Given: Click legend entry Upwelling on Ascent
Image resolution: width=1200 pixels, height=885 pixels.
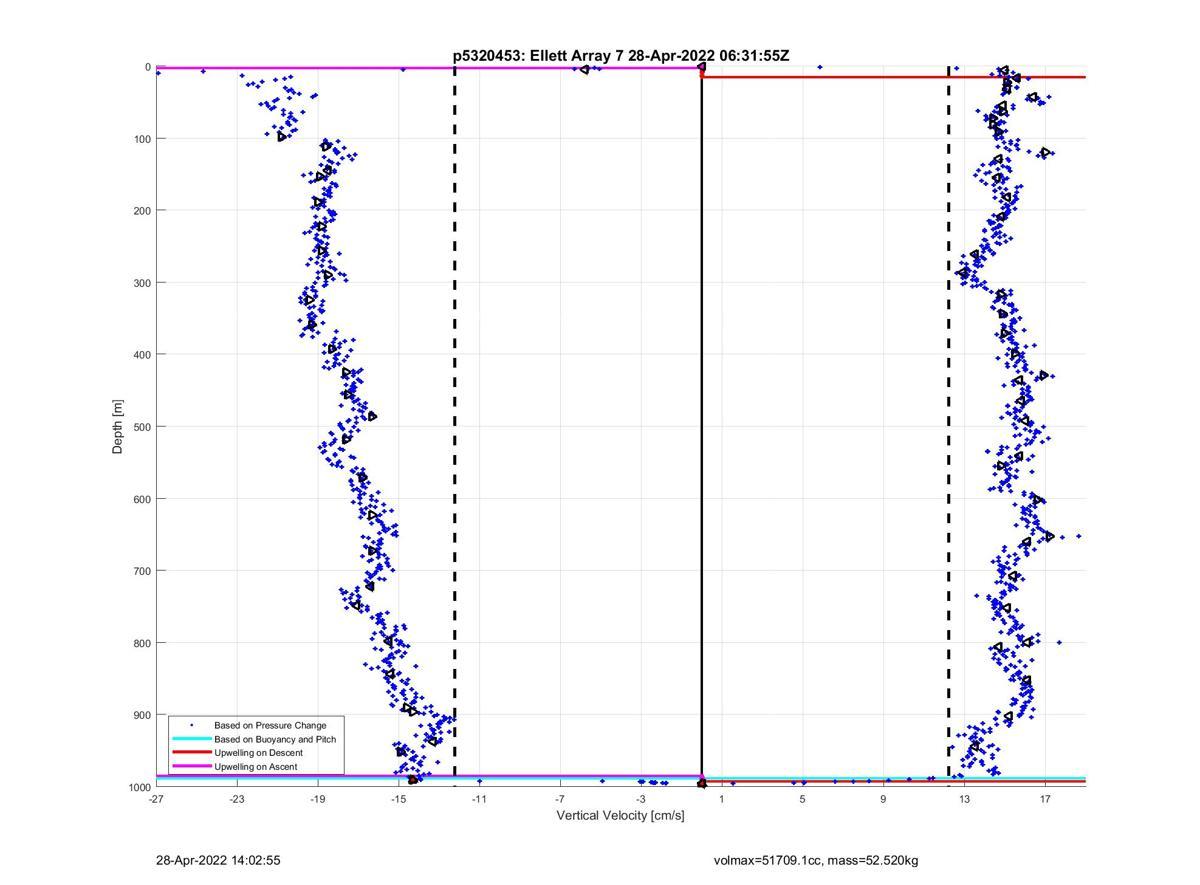Looking at the screenshot, I should tap(255, 767).
